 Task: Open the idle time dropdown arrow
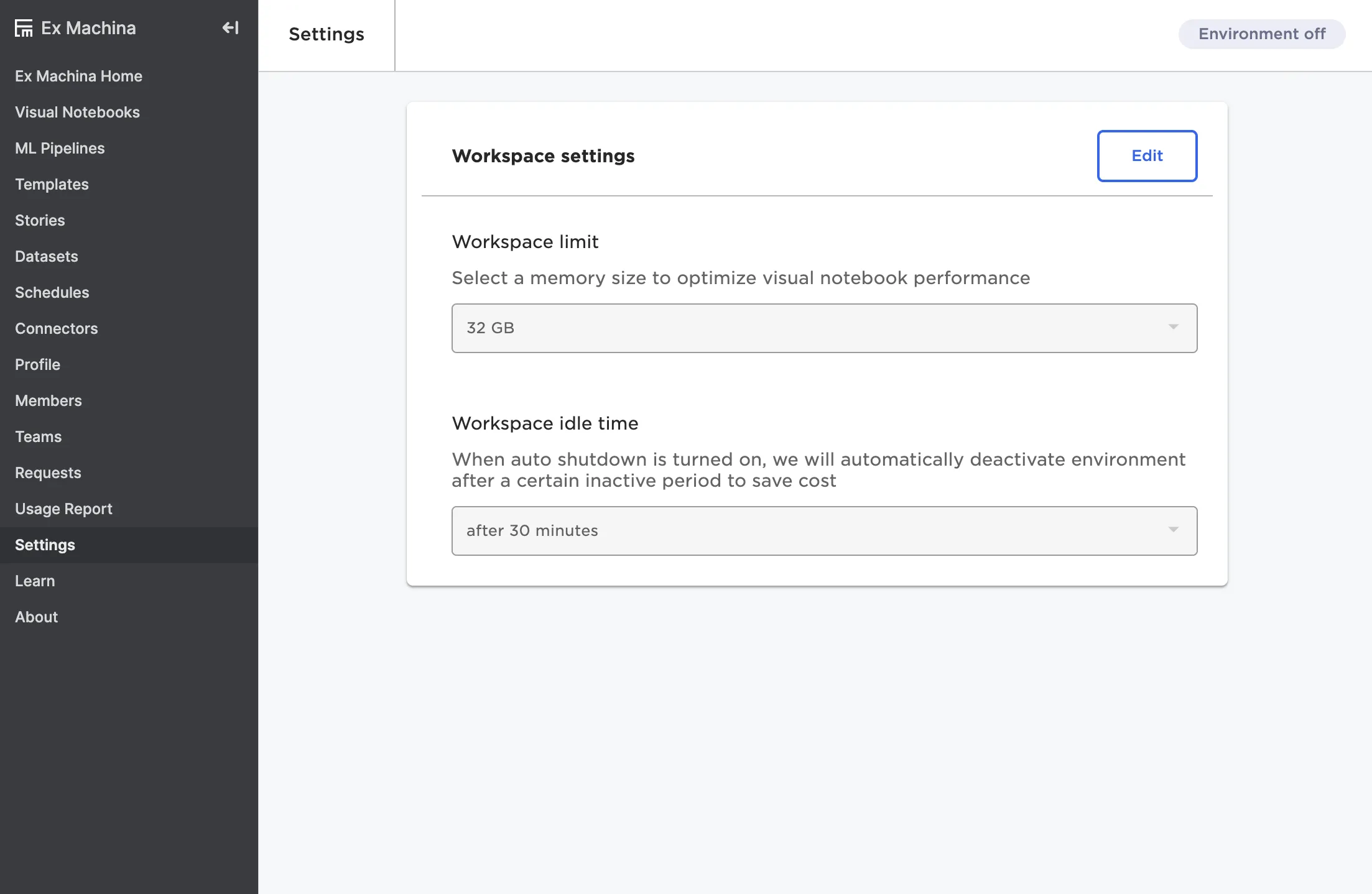pos(1173,530)
